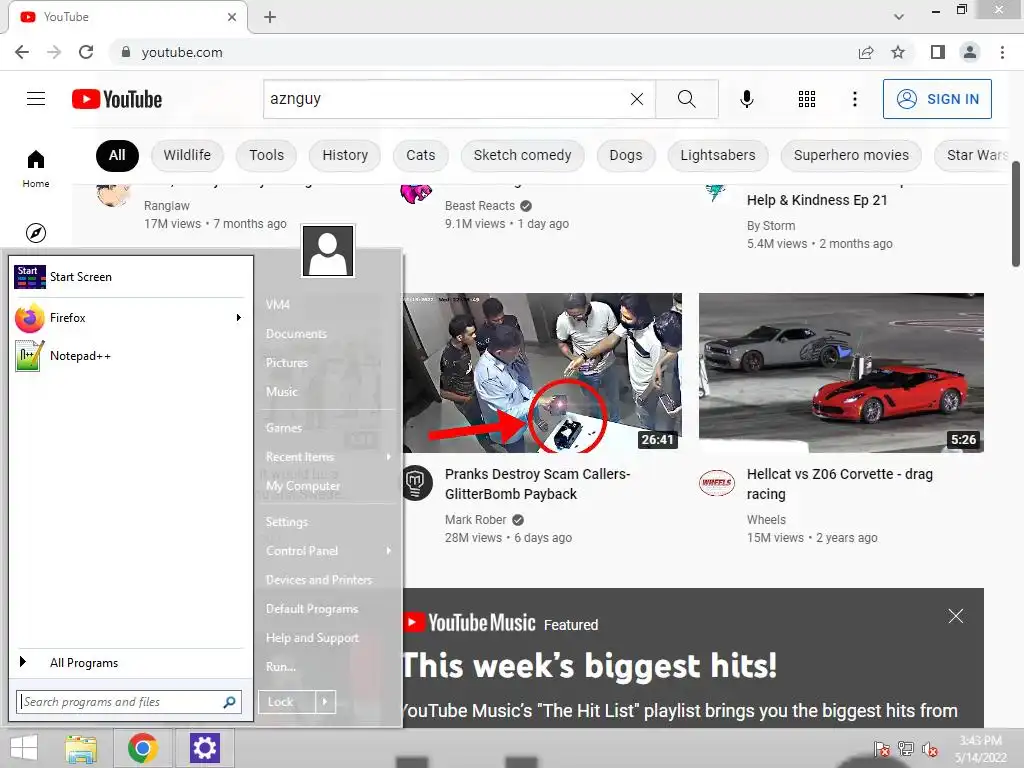The height and width of the screenshot is (768, 1024).
Task: Open the tab search chevron in Chrome
Action: click(899, 17)
